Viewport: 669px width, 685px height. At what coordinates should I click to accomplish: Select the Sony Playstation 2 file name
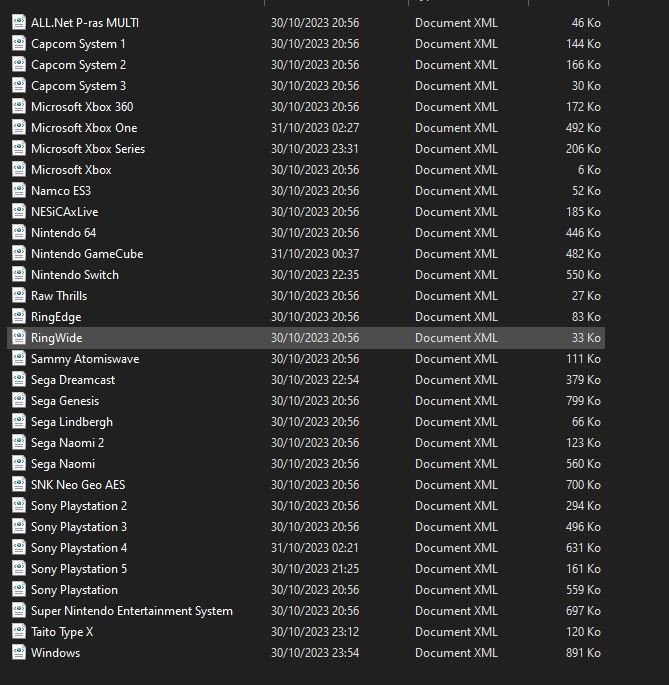click(79, 506)
